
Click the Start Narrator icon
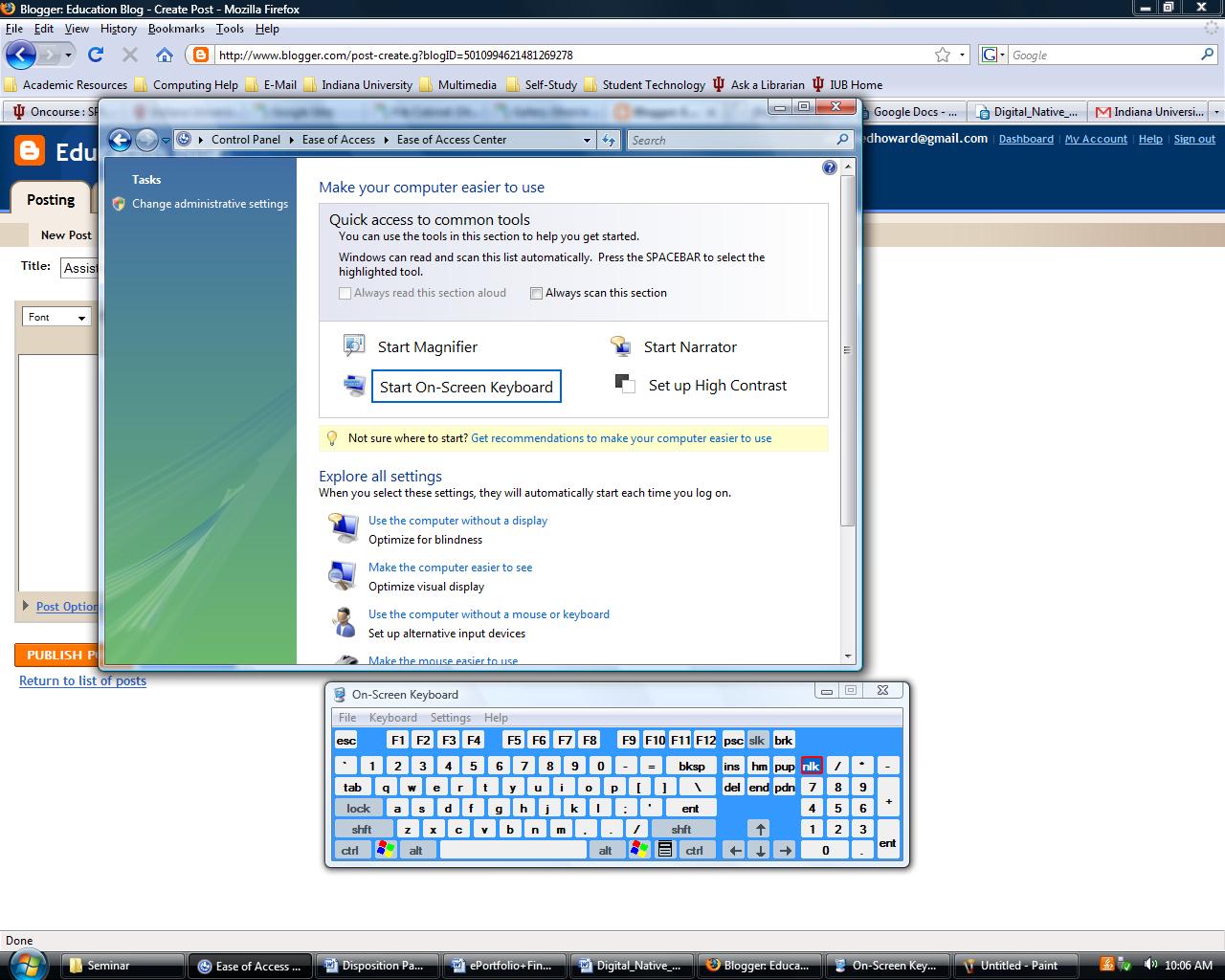click(x=622, y=345)
